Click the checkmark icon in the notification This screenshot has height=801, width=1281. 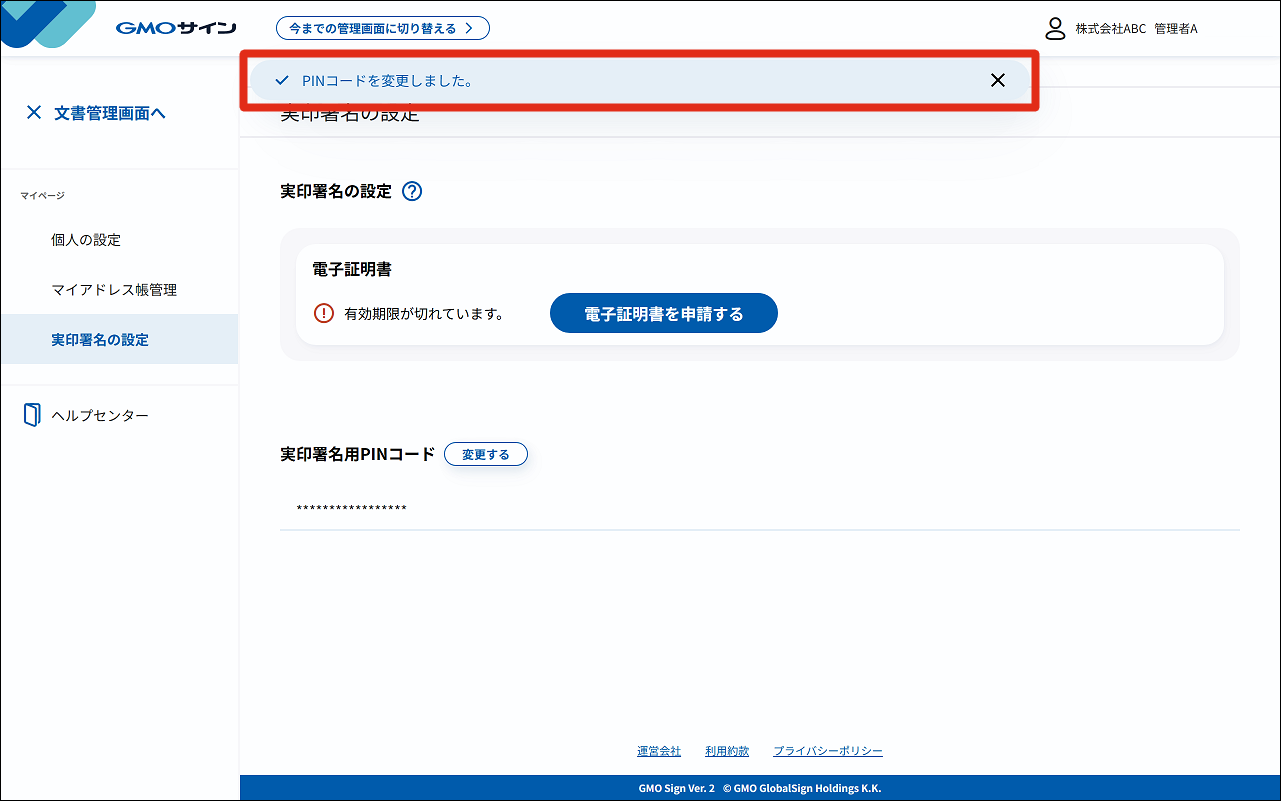(x=281, y=81)
